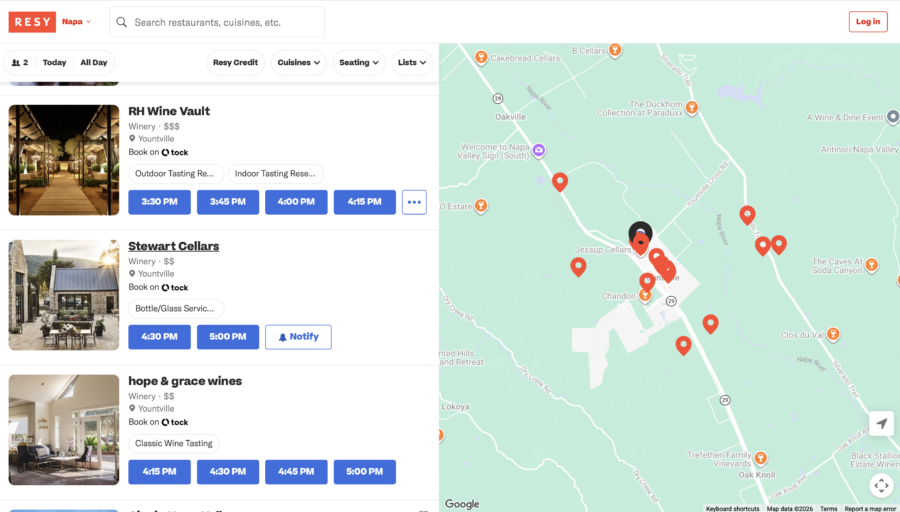Open the All Day time selector
Viewport: 900px width, 512px height.
pos(94,63)
